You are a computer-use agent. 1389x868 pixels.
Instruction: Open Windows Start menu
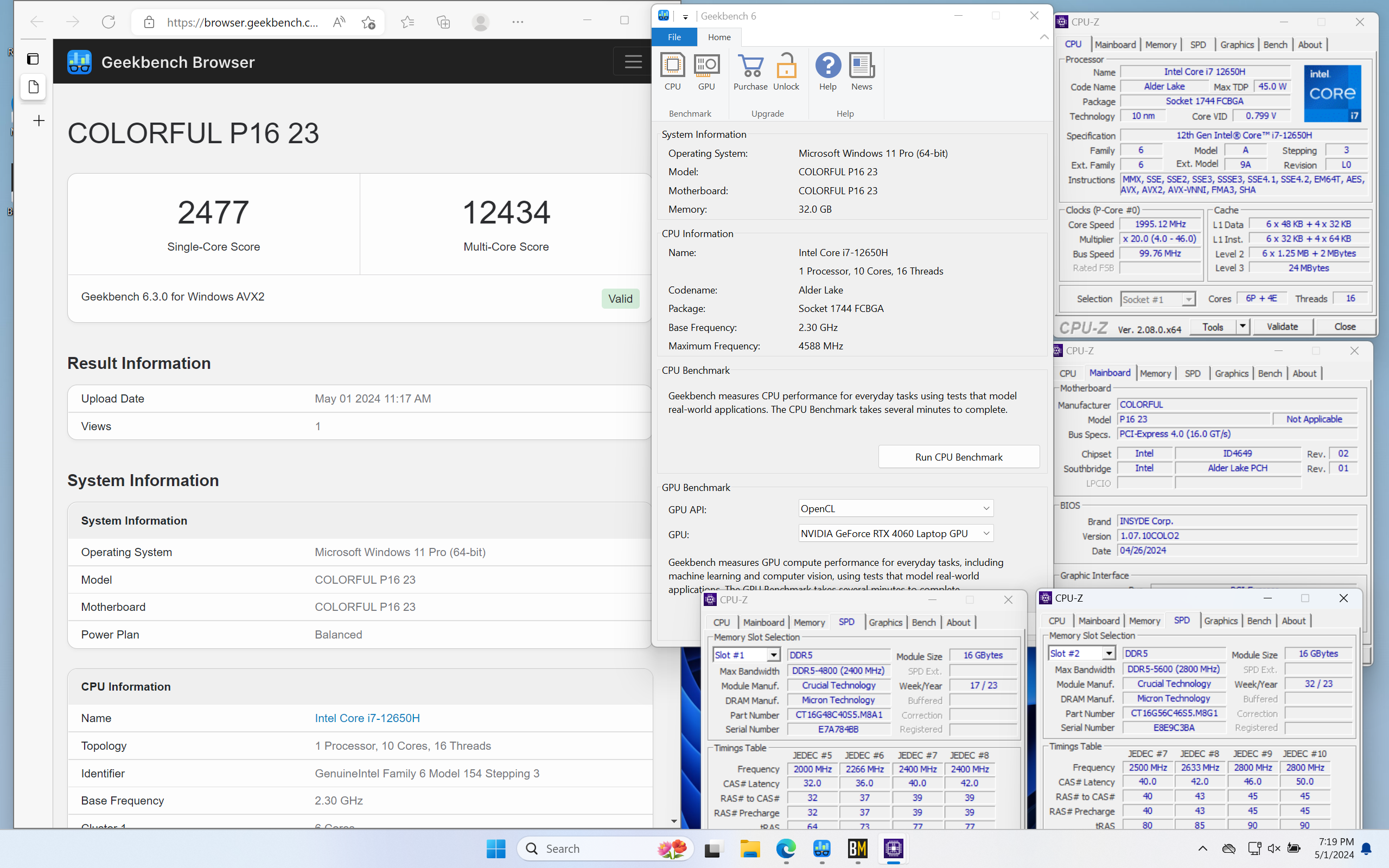click(x=496, y=848)
